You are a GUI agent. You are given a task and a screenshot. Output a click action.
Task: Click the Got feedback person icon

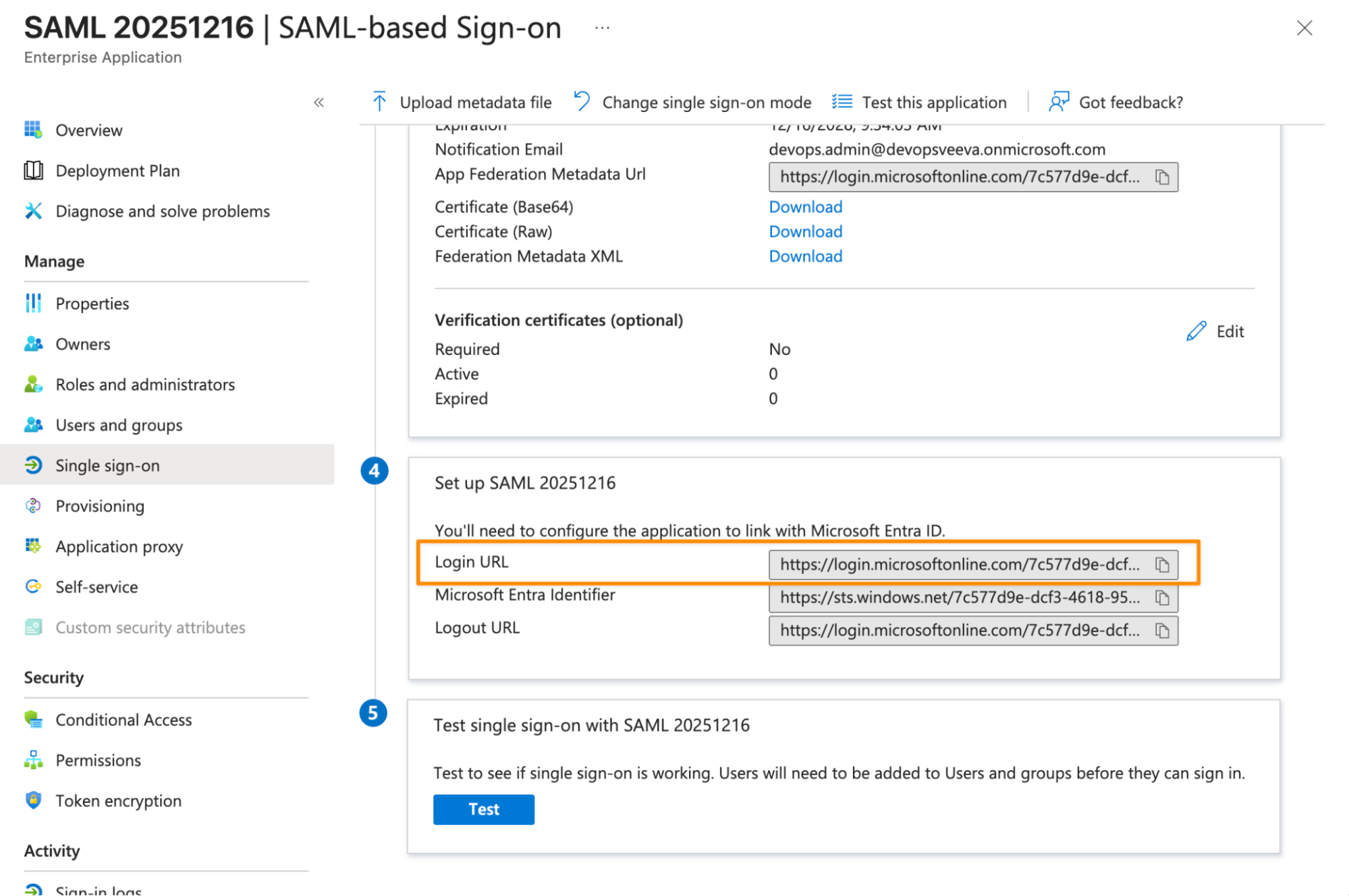point(1059,102)
